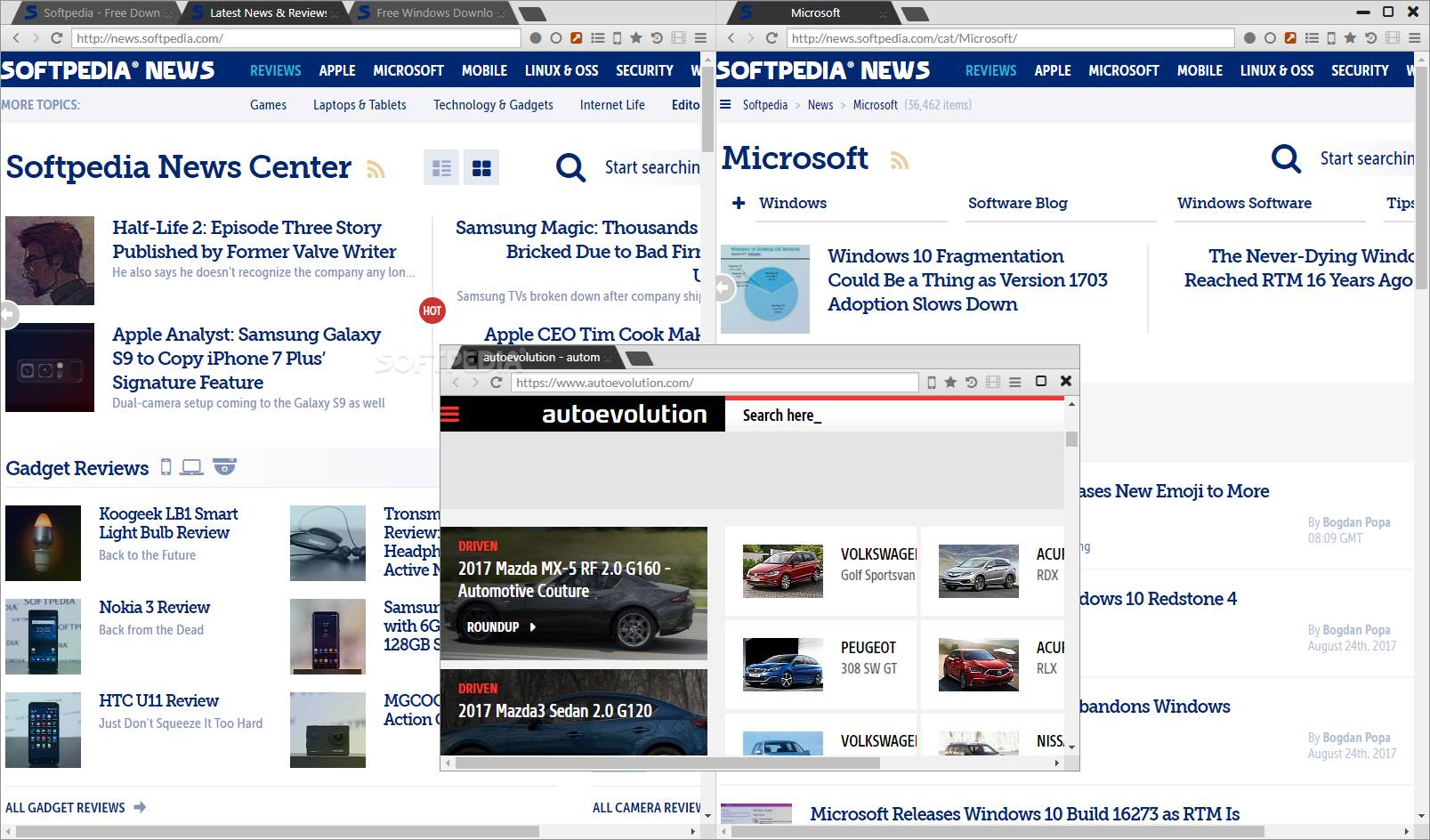
Task: Open the list view icon in left toolbar
Action: coord(597,38)
